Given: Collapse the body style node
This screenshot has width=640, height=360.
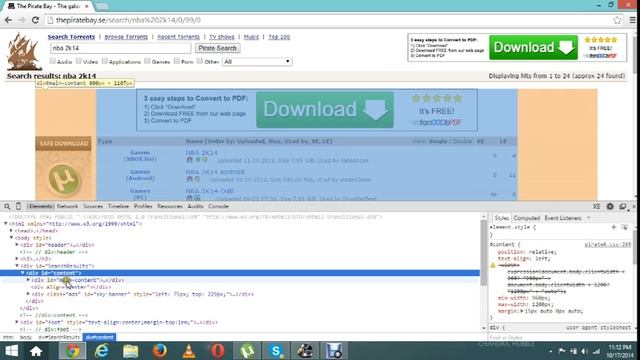Looking at the screenshot, I should pyautogui.click(x=11, y=238).
